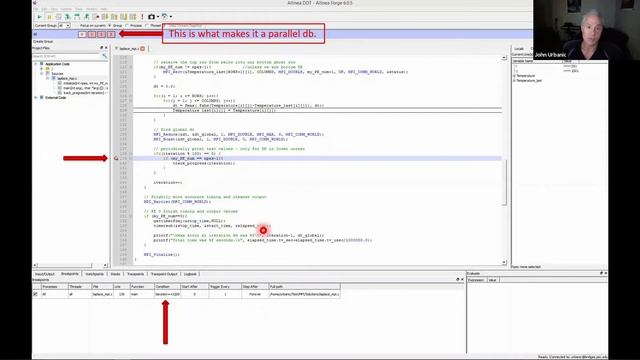
Task: Click the Step Out toolbar icon
Action: [87, 17]
